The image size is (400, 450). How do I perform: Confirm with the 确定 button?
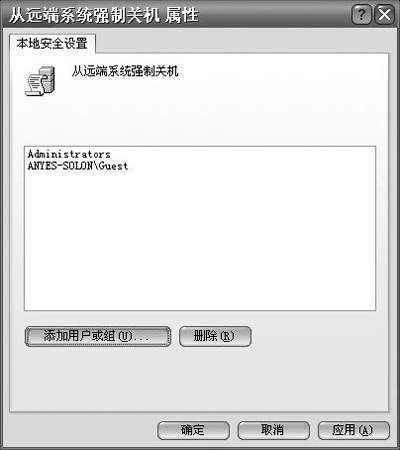(193, 430)
